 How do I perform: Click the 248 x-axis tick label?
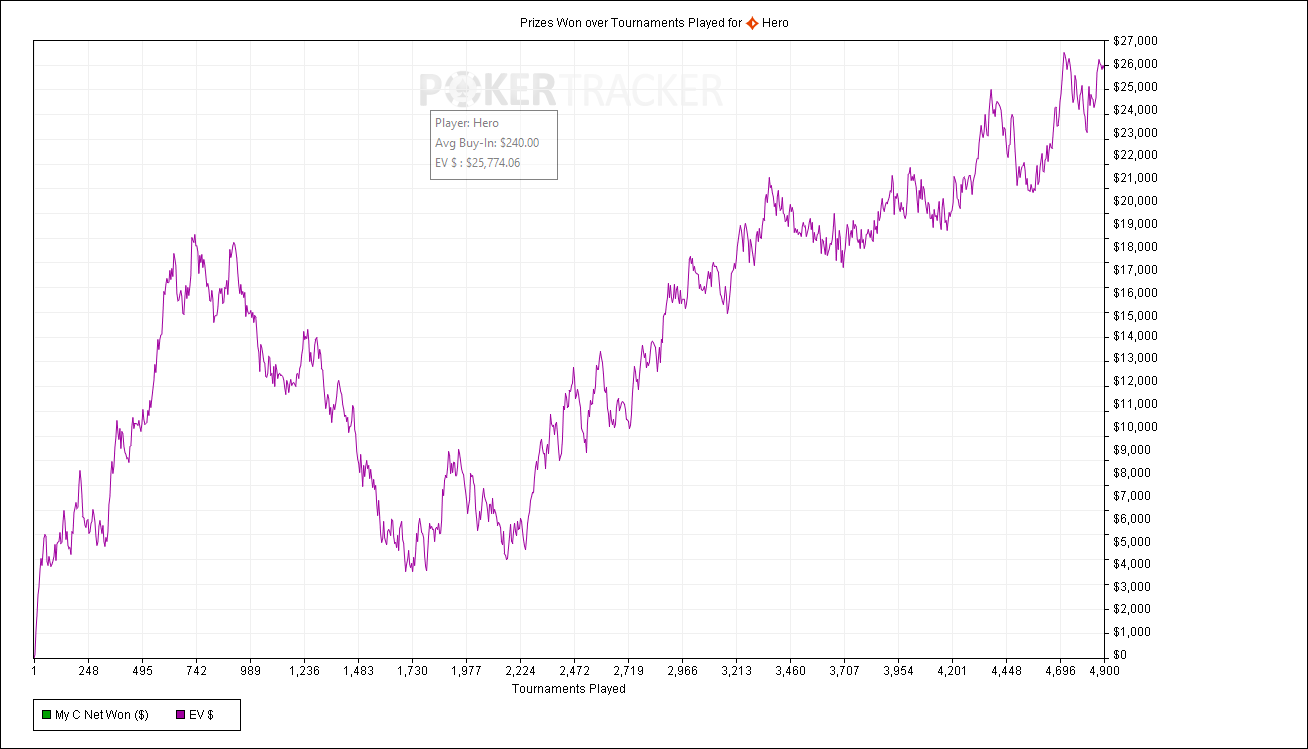pos(88,671)
